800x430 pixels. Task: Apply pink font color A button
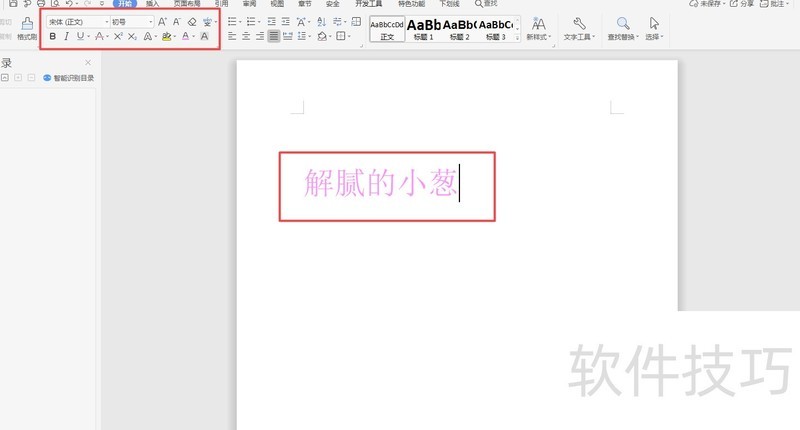tap(185, 36)
